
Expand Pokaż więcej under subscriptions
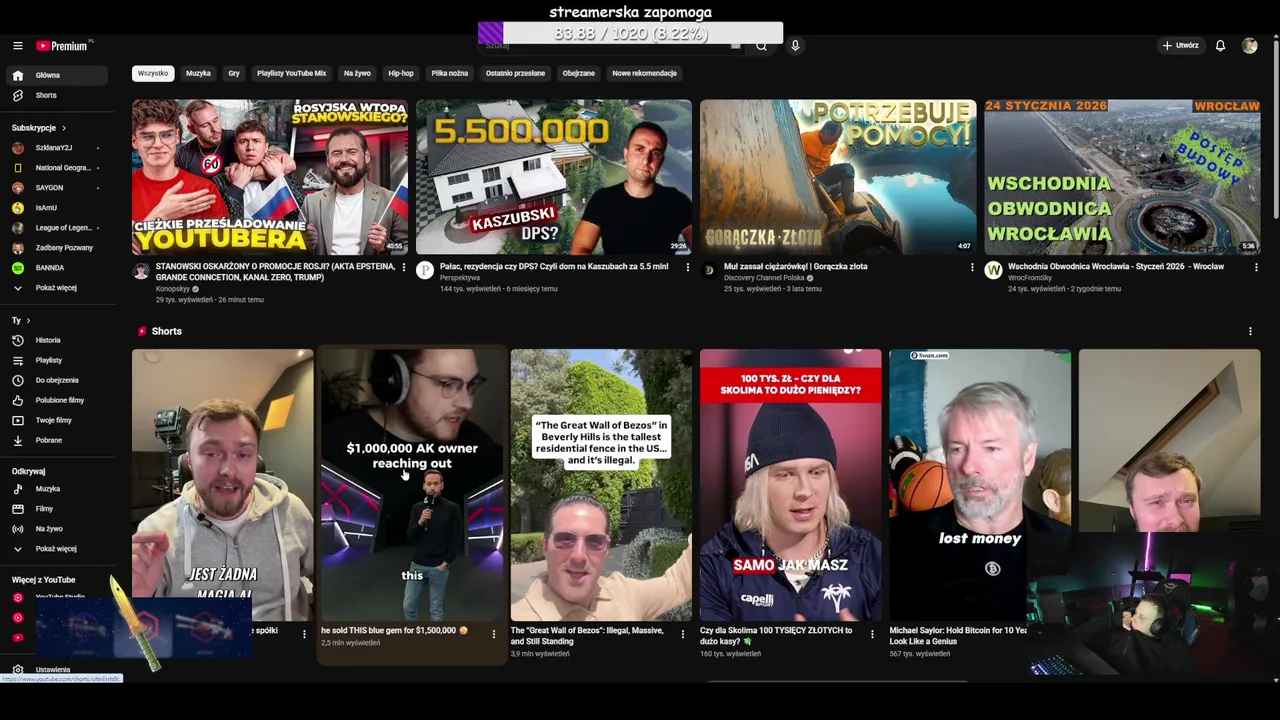pyautogui.click(x=56, y=287)
